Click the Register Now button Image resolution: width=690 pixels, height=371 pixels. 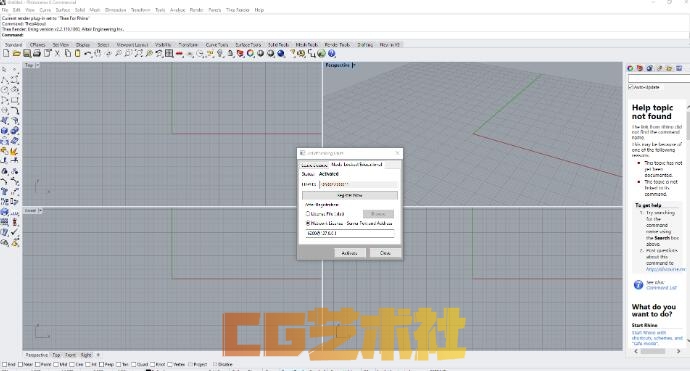coord(350,195)
